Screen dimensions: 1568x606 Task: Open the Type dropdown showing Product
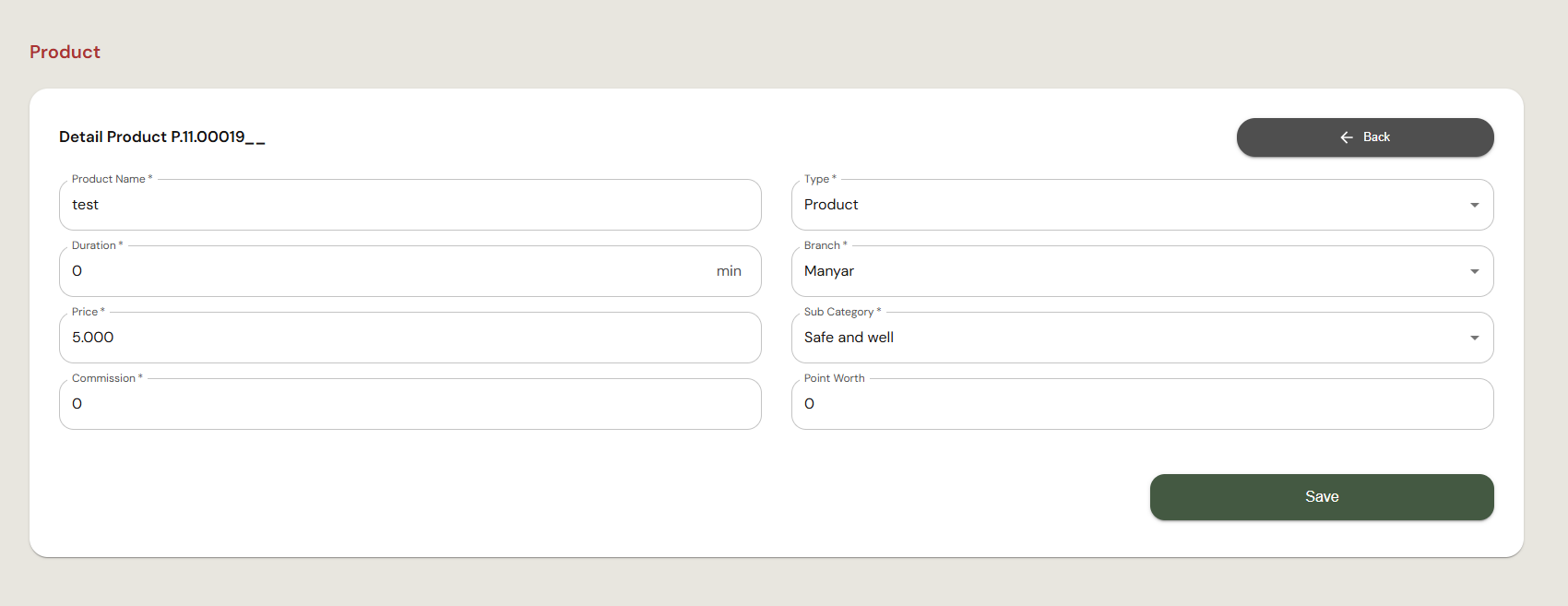1143,205
